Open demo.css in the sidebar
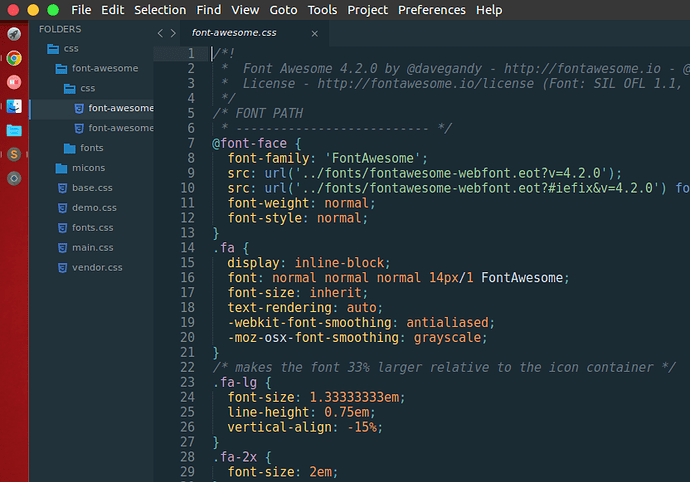Image resolution: width=690 pixels, height=482 pixels. tap(94, 207)
